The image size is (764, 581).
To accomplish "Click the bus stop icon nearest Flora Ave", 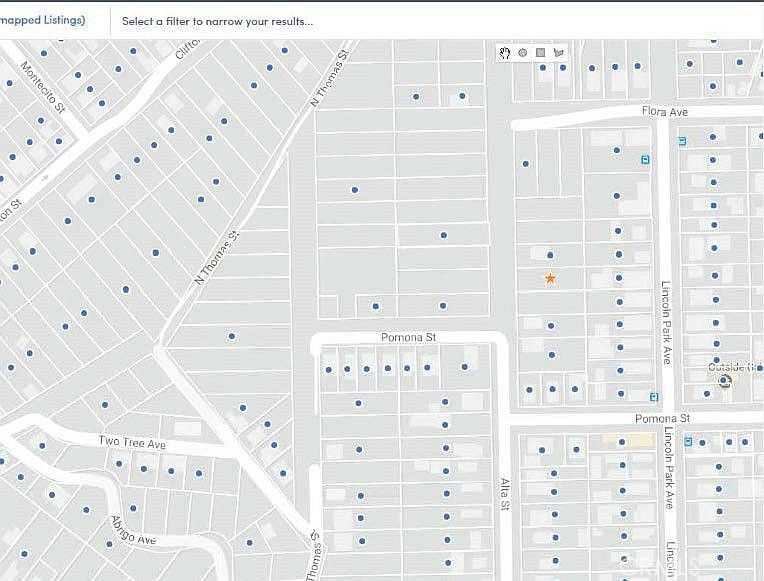I will [x=682, y=141].
